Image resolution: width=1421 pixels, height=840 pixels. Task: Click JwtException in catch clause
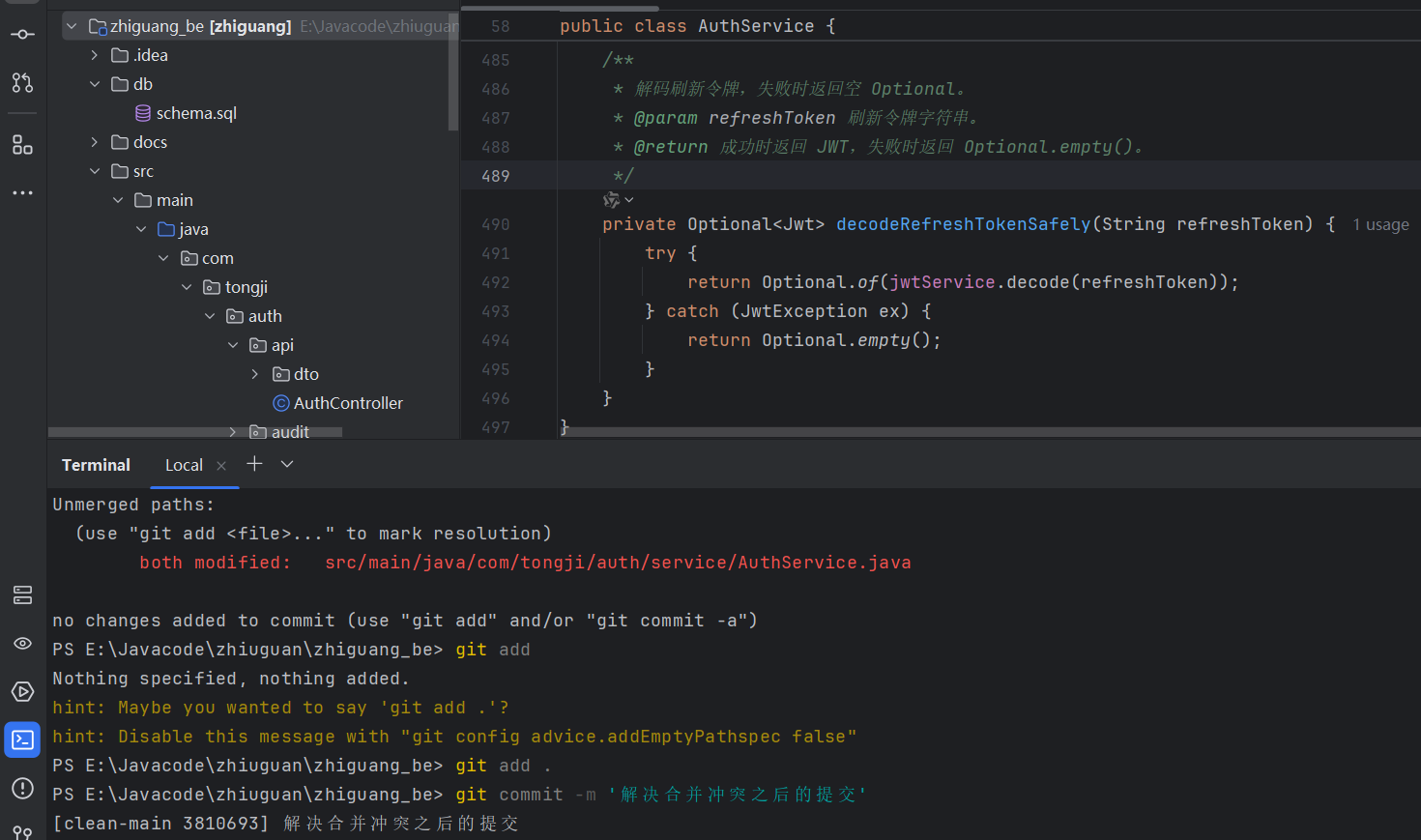click(x=804, y=311)
